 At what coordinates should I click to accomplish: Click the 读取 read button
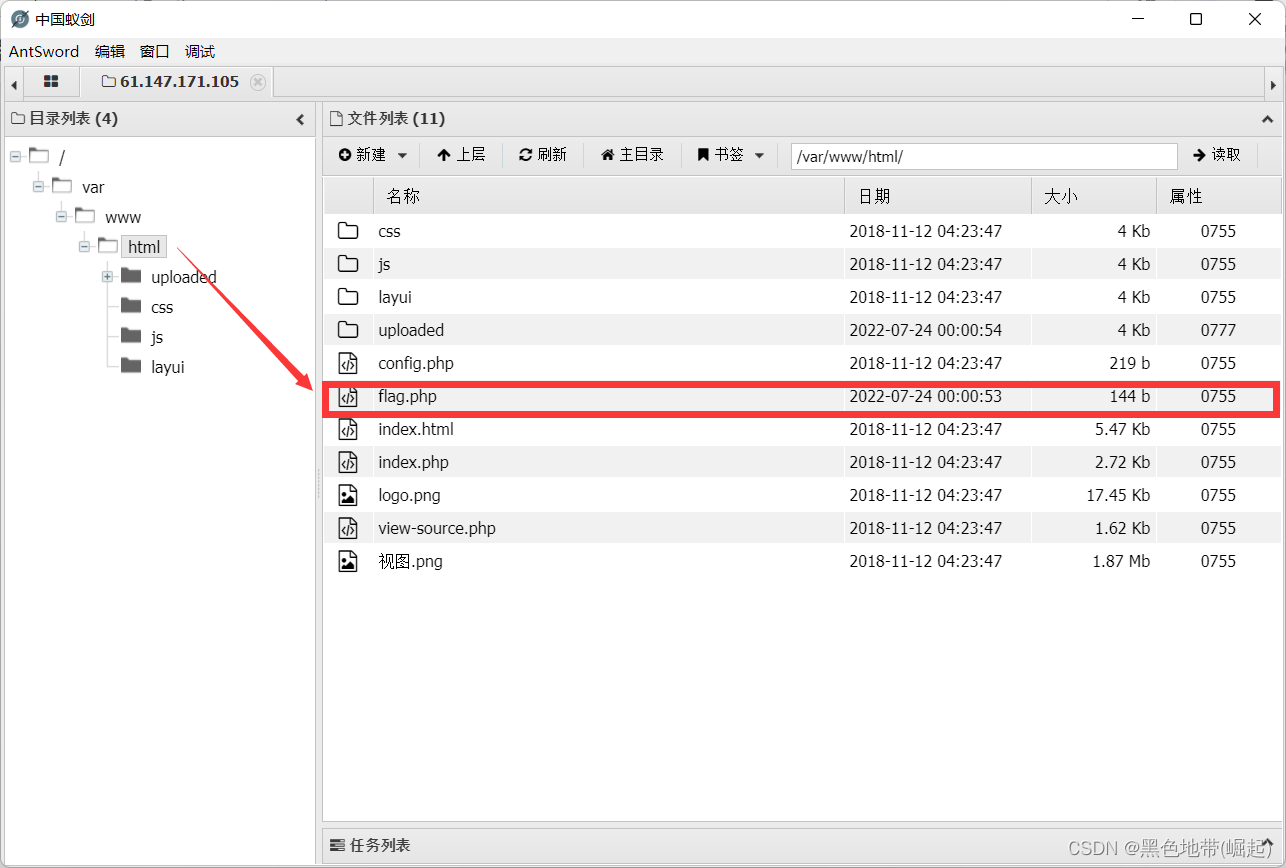[1217, 155]
